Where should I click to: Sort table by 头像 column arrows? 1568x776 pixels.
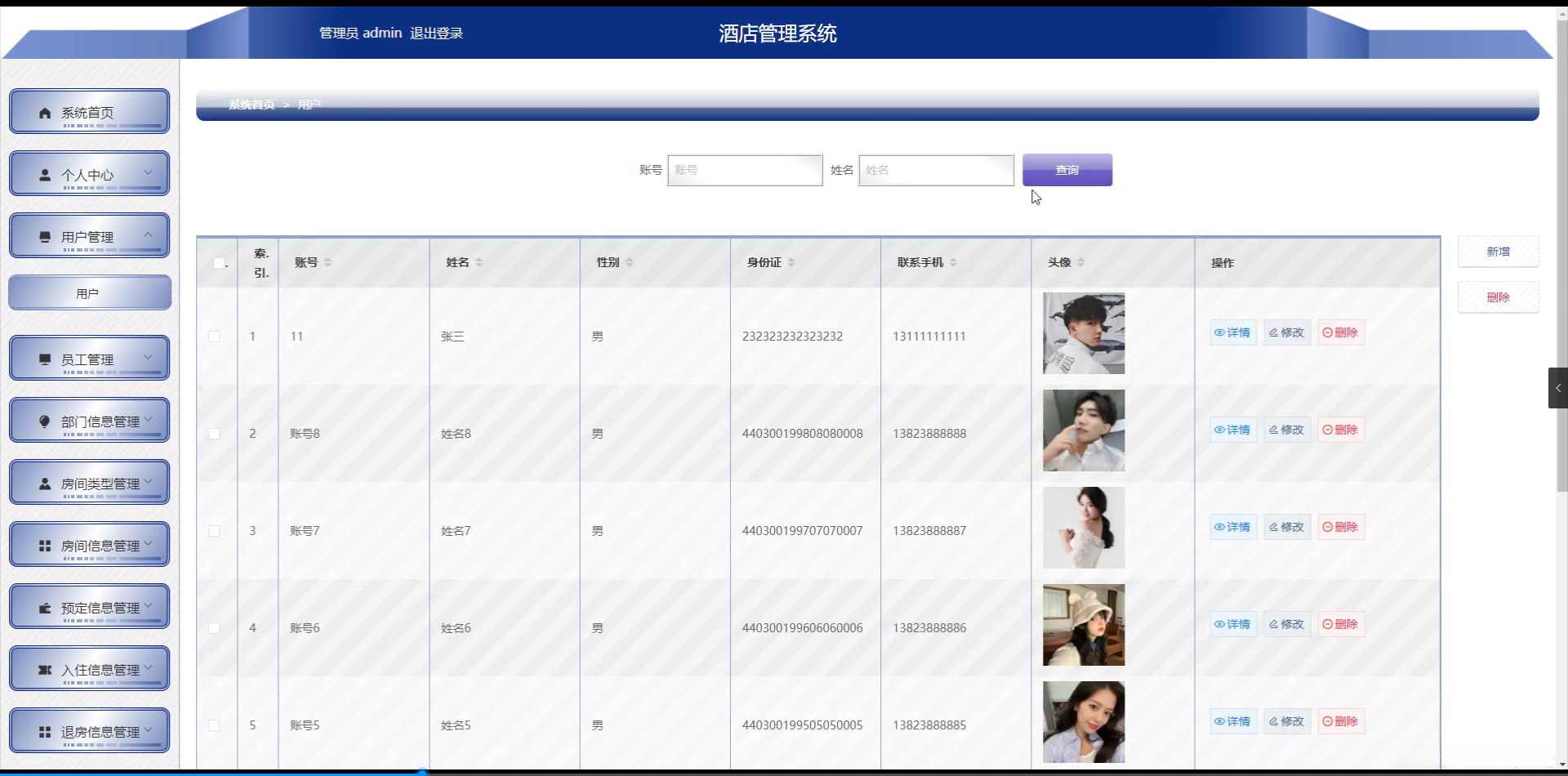tap(1080, 262)
